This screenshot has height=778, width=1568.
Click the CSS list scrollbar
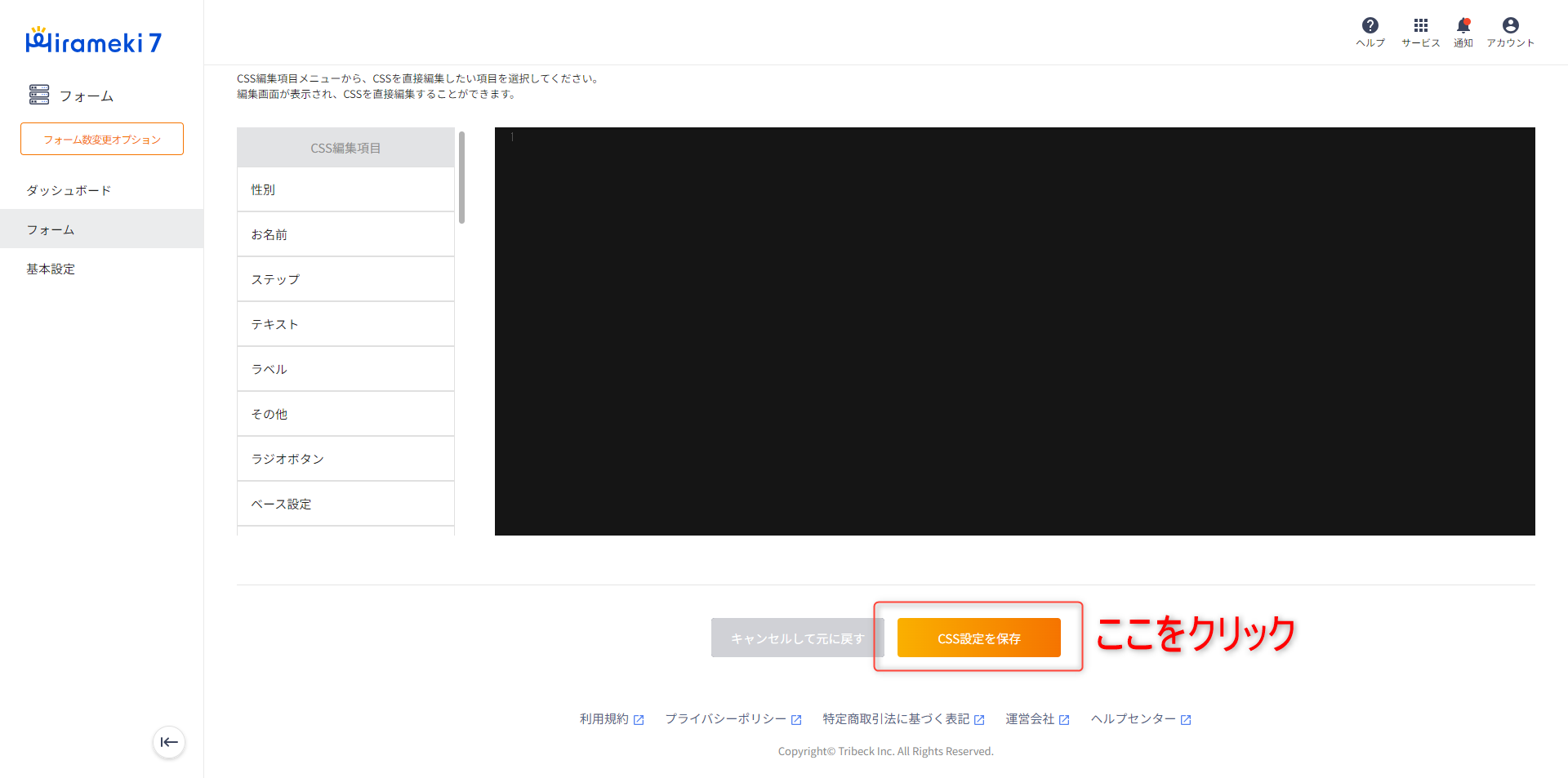(x=461, y=178)
